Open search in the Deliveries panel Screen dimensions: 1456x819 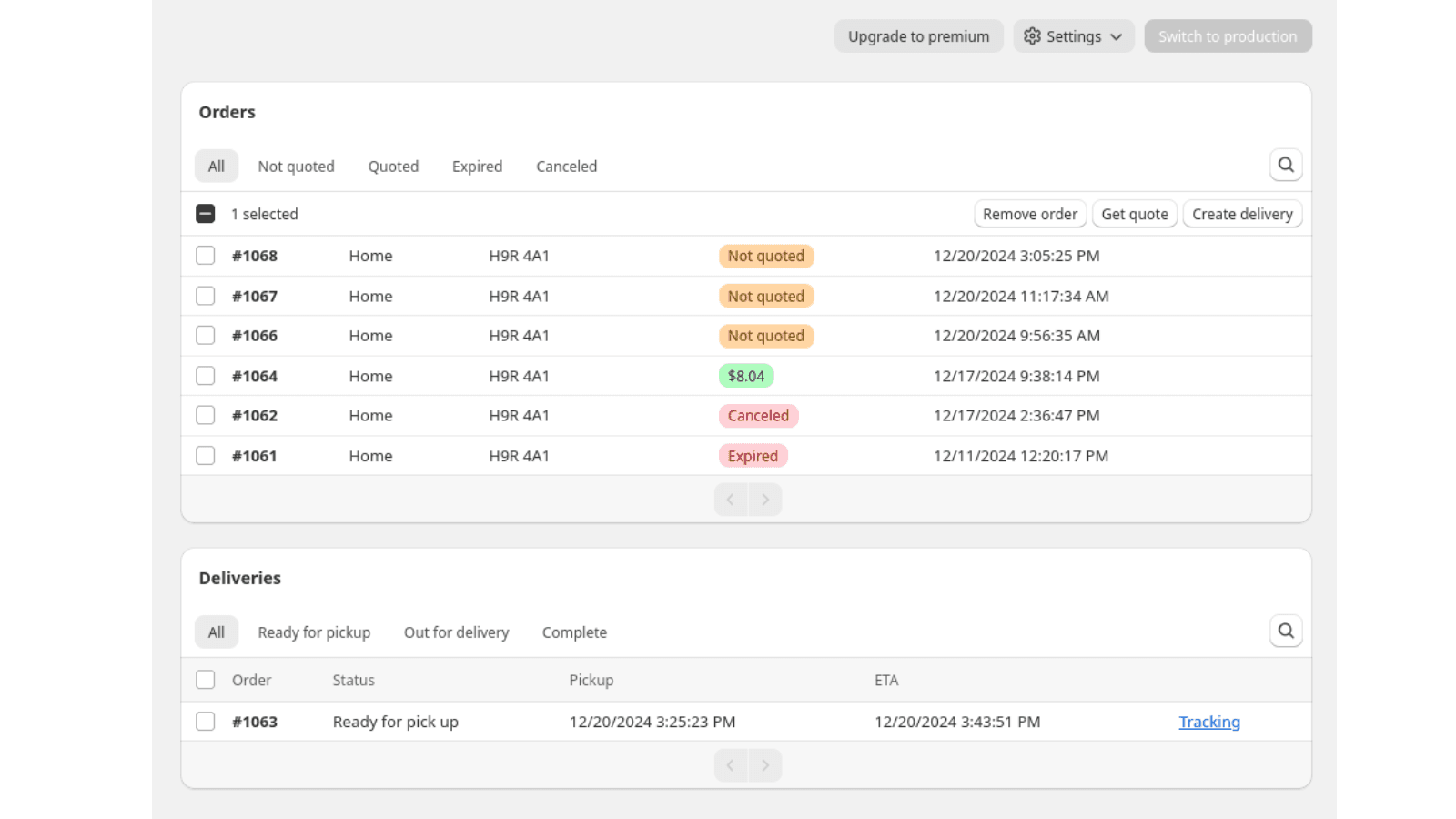(1286, 631)
